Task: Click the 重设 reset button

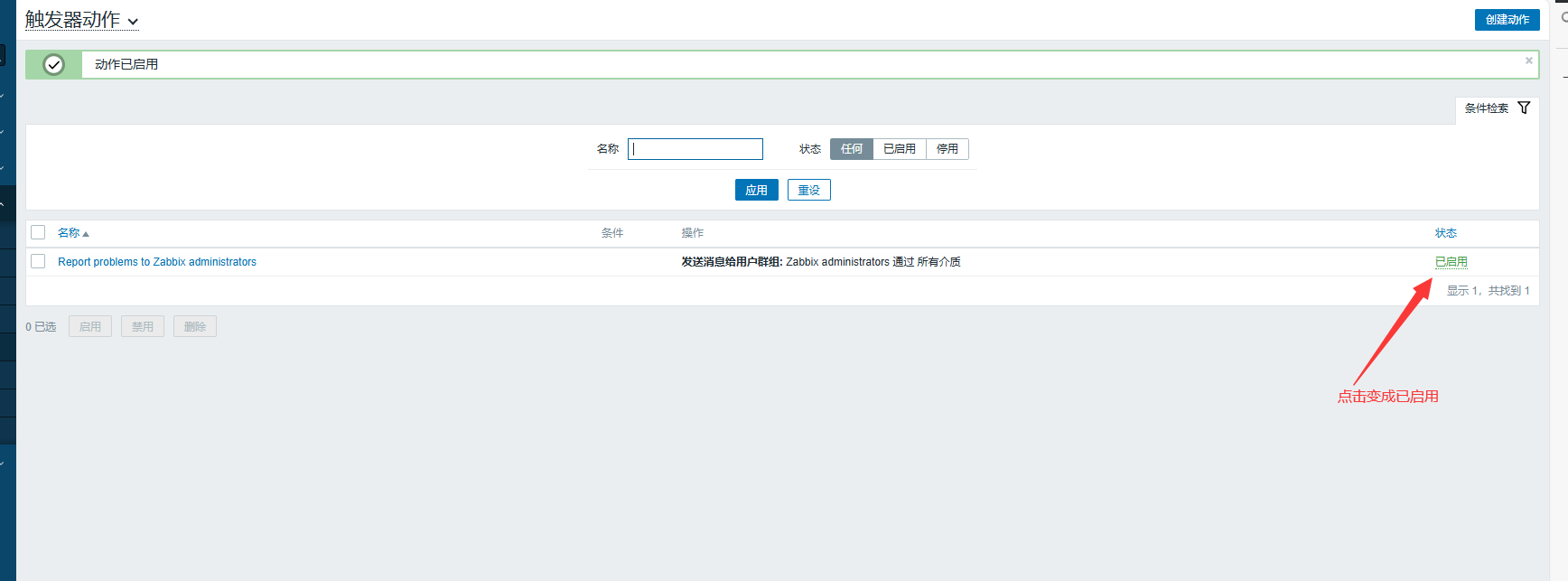Action: [x=809, y=190]
